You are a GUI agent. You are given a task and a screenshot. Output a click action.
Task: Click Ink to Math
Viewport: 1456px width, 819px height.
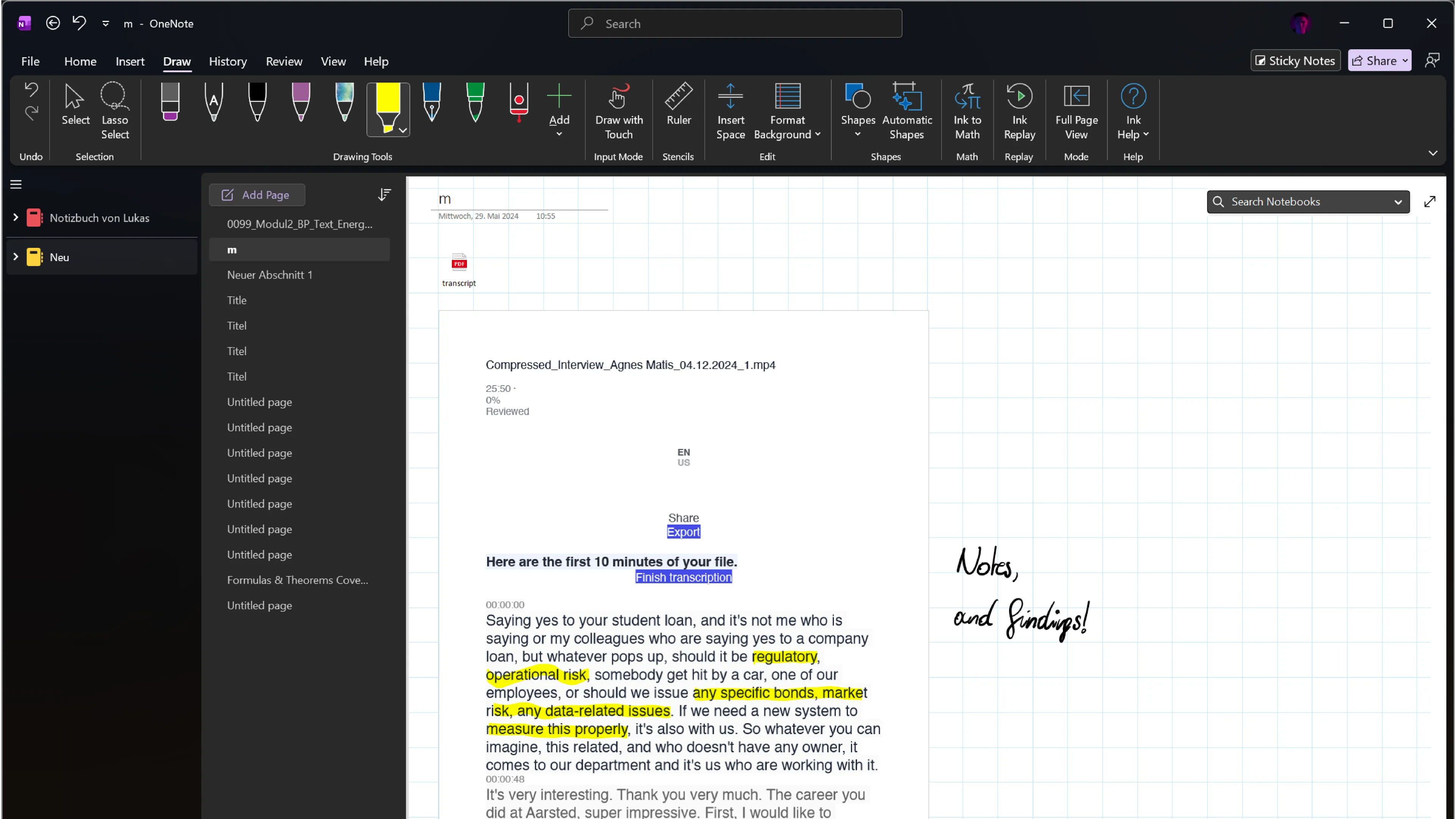(967, 111)
